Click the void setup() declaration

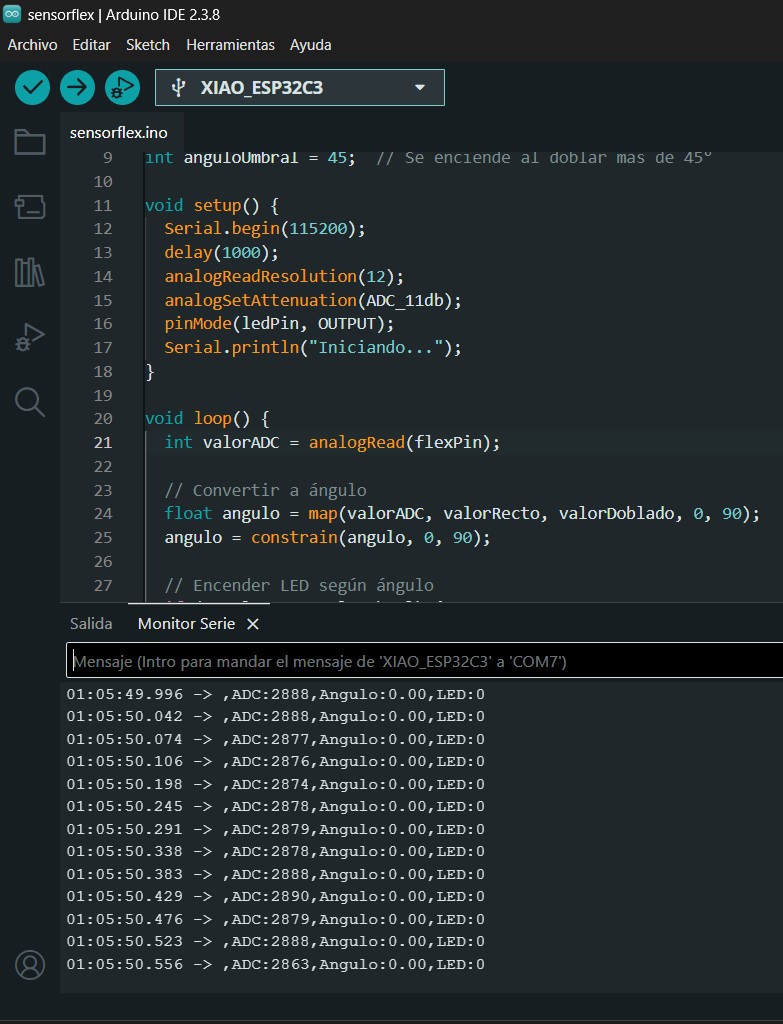[212, 206]
